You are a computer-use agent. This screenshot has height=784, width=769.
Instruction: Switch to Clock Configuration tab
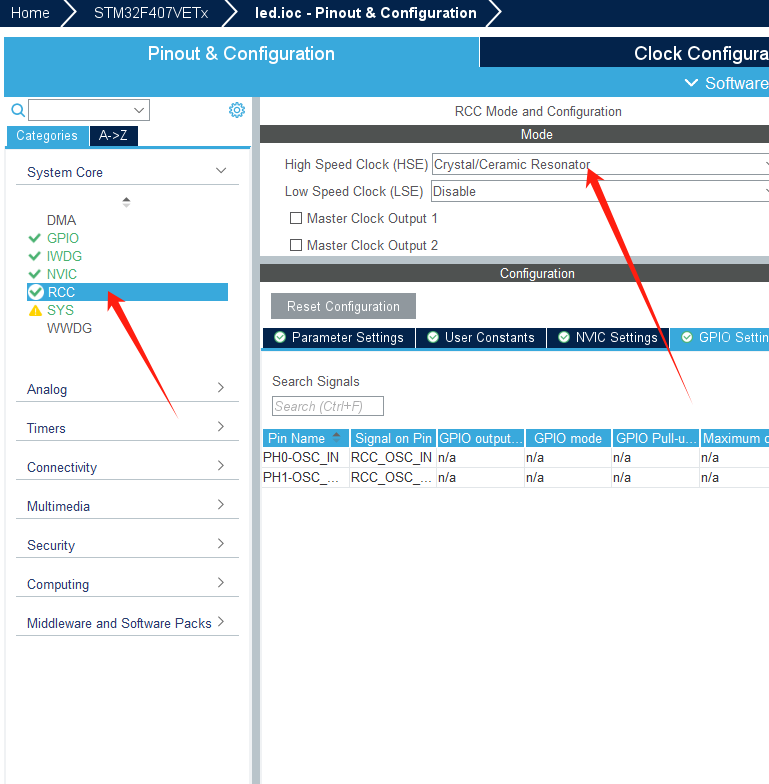pyautogui.click(x=624, y=52)
